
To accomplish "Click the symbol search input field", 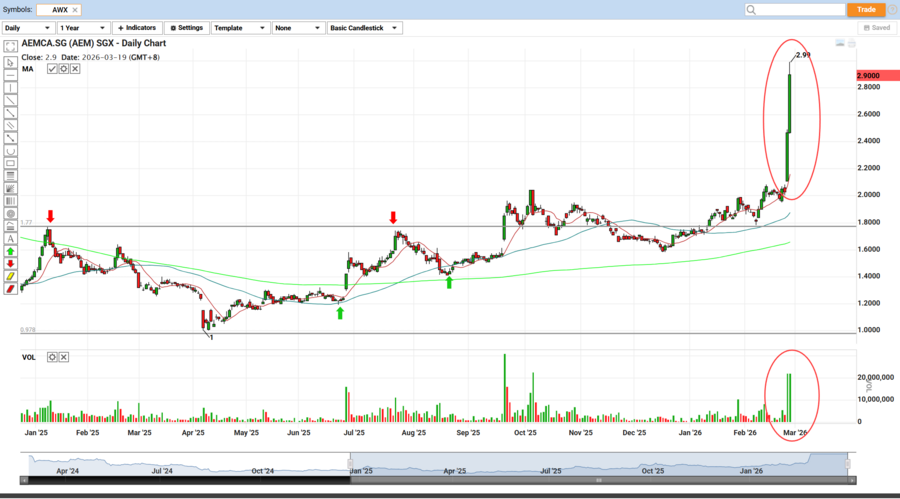I will [795, 9].
